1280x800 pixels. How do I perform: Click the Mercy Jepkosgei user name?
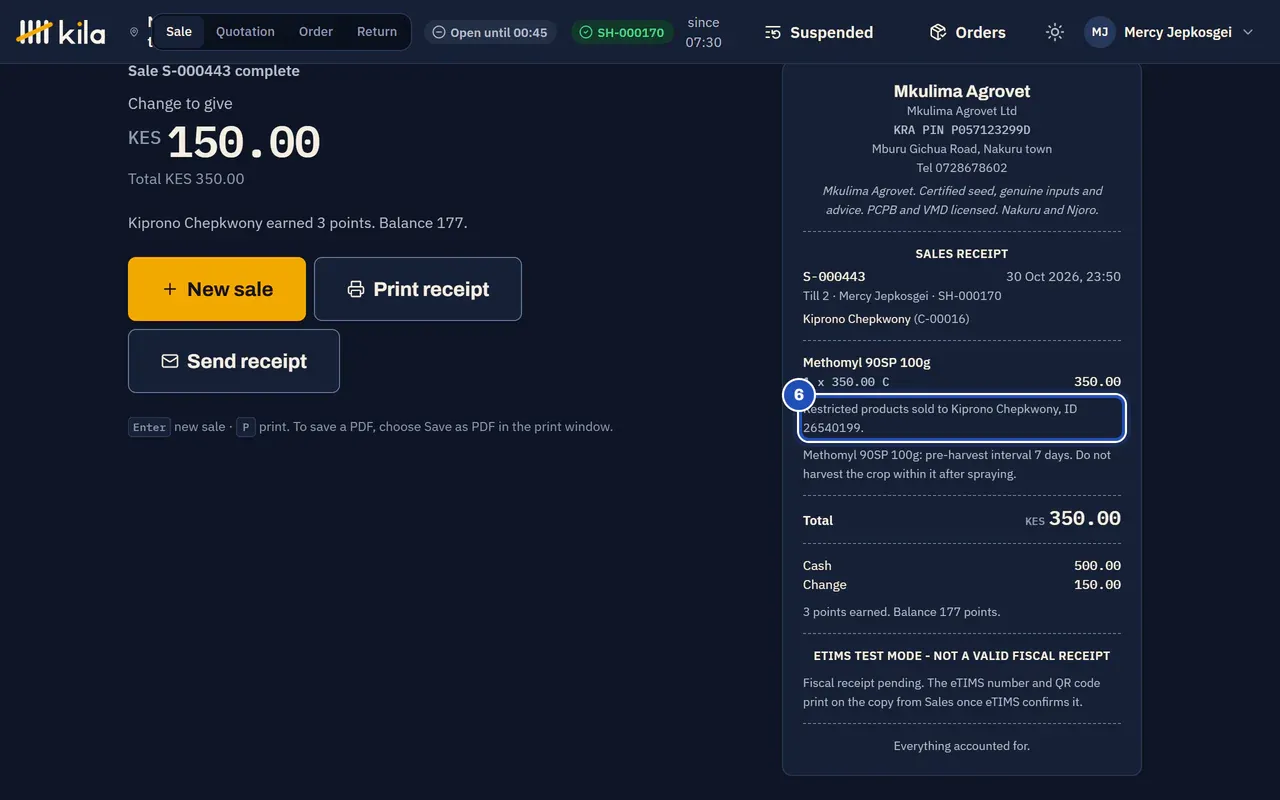click(x=1178, y=32)
